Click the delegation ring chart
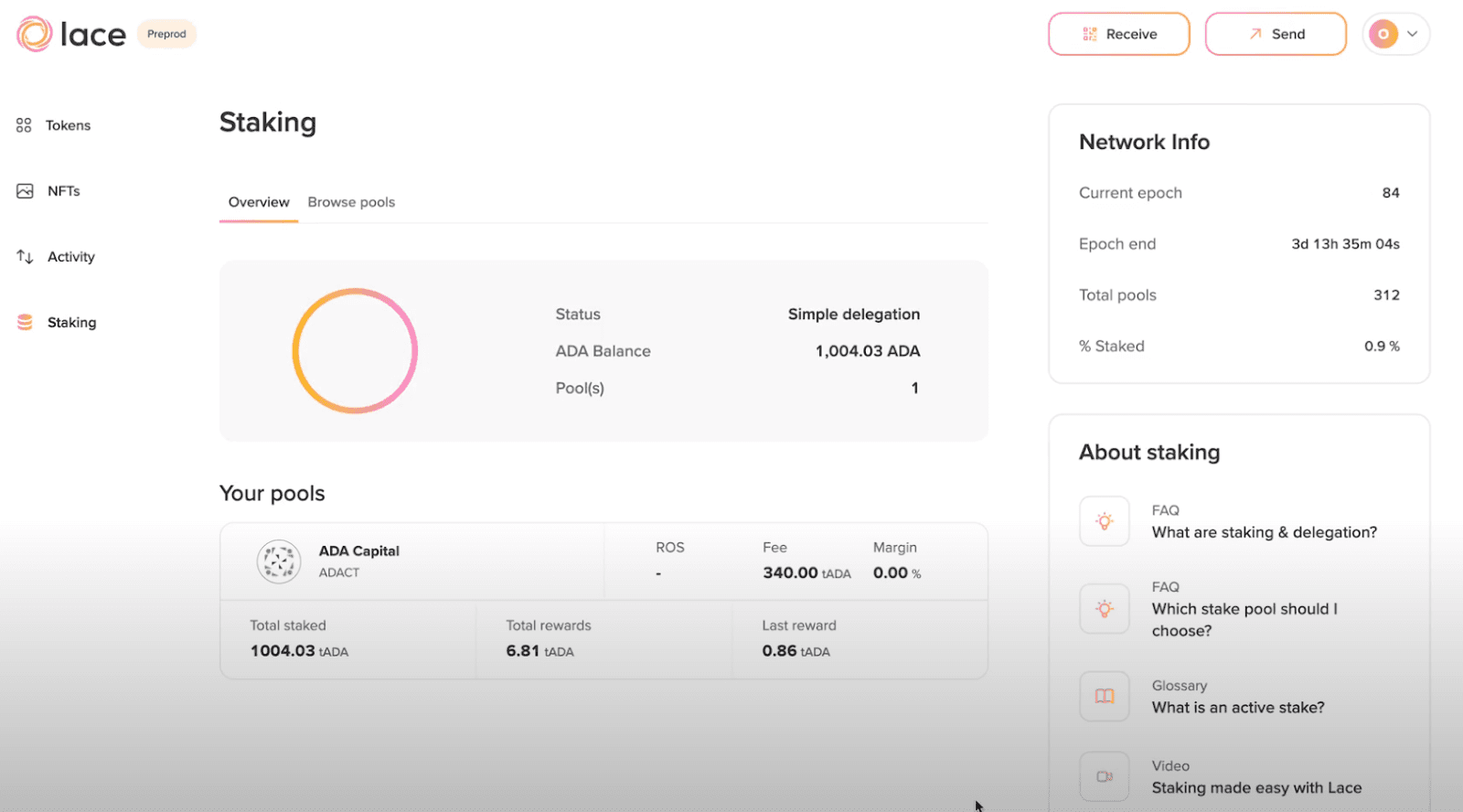This screenshot has width=1463, height=812. pos(355,351)
